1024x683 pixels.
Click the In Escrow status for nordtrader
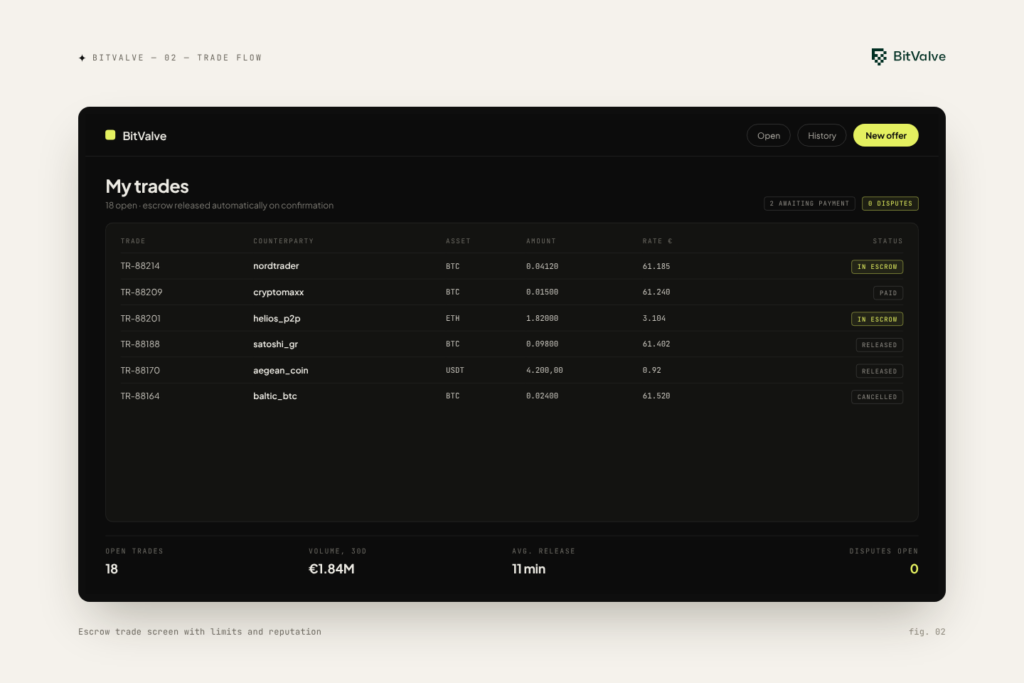(x=877, y=266)
